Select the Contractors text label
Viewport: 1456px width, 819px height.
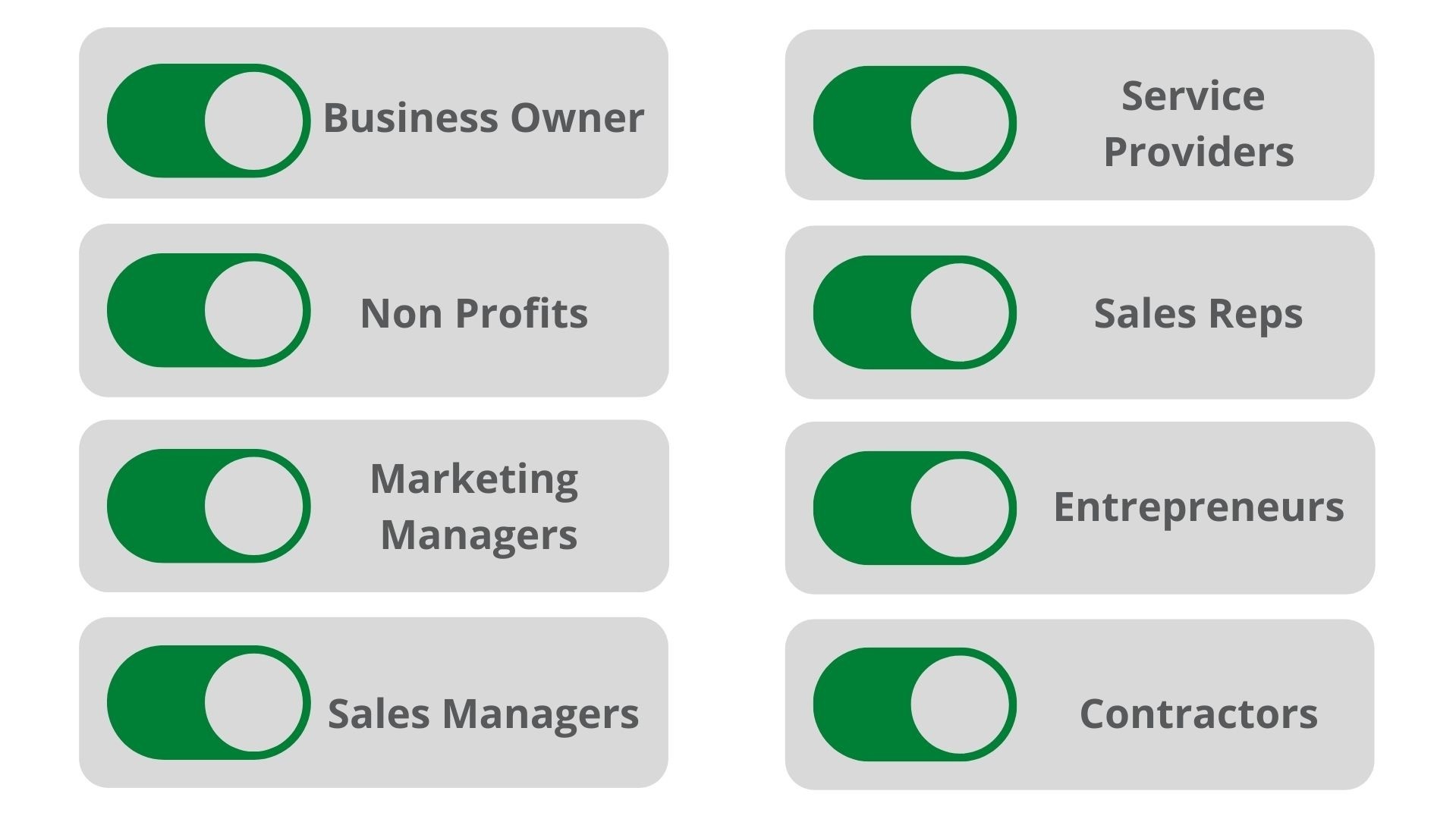tap(1198, 714)
